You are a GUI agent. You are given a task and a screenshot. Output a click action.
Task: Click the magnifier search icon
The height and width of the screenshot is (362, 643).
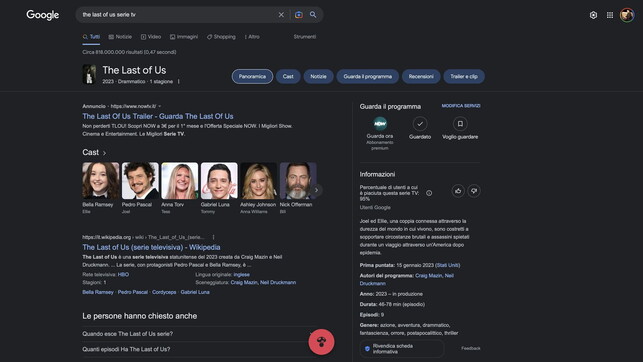click(x=313, y=15)
